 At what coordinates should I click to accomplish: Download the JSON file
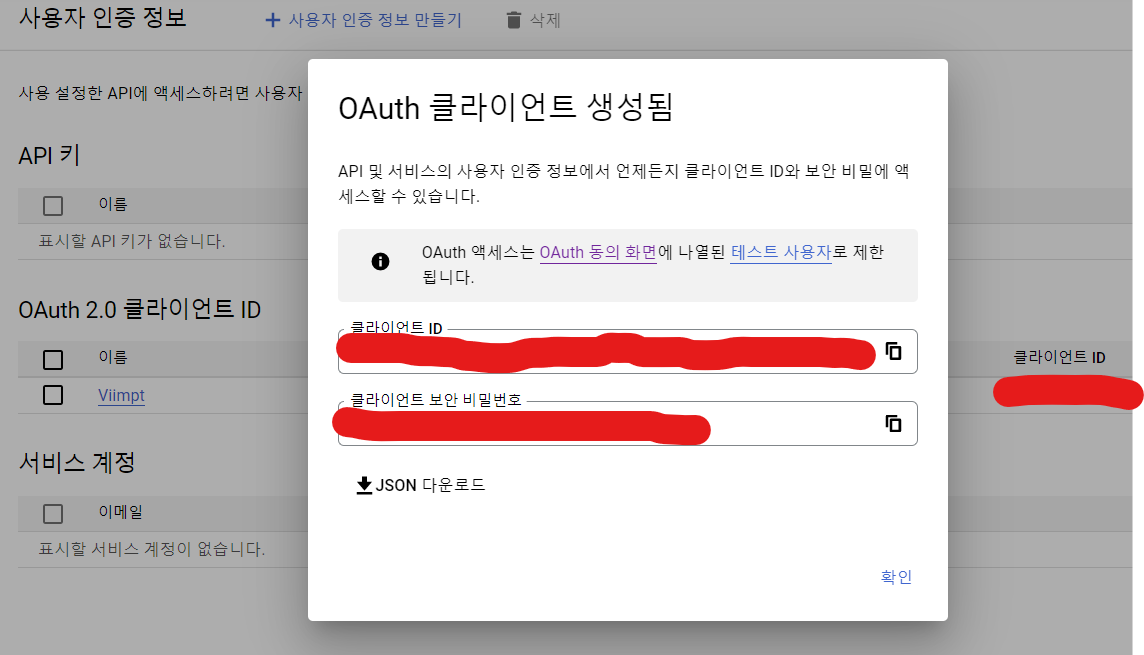tap(420, 485)
